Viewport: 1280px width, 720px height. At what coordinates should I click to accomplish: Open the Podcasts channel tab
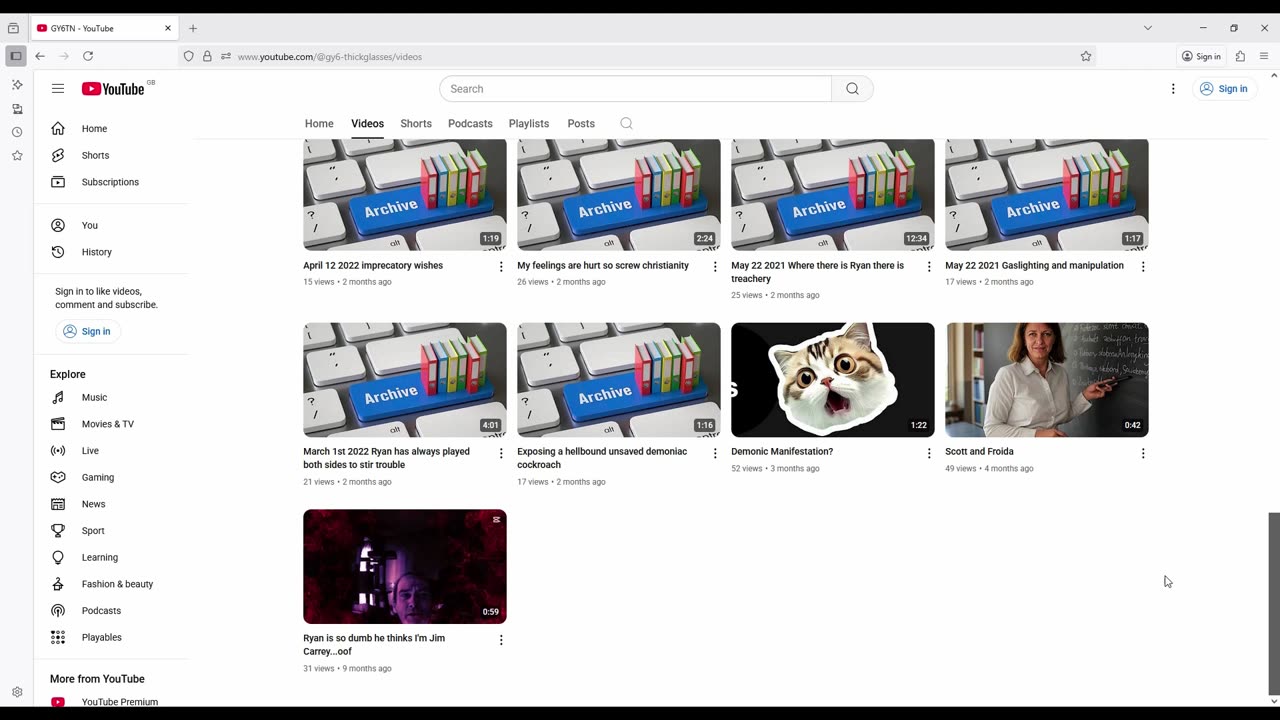click(x=470, y=124)
